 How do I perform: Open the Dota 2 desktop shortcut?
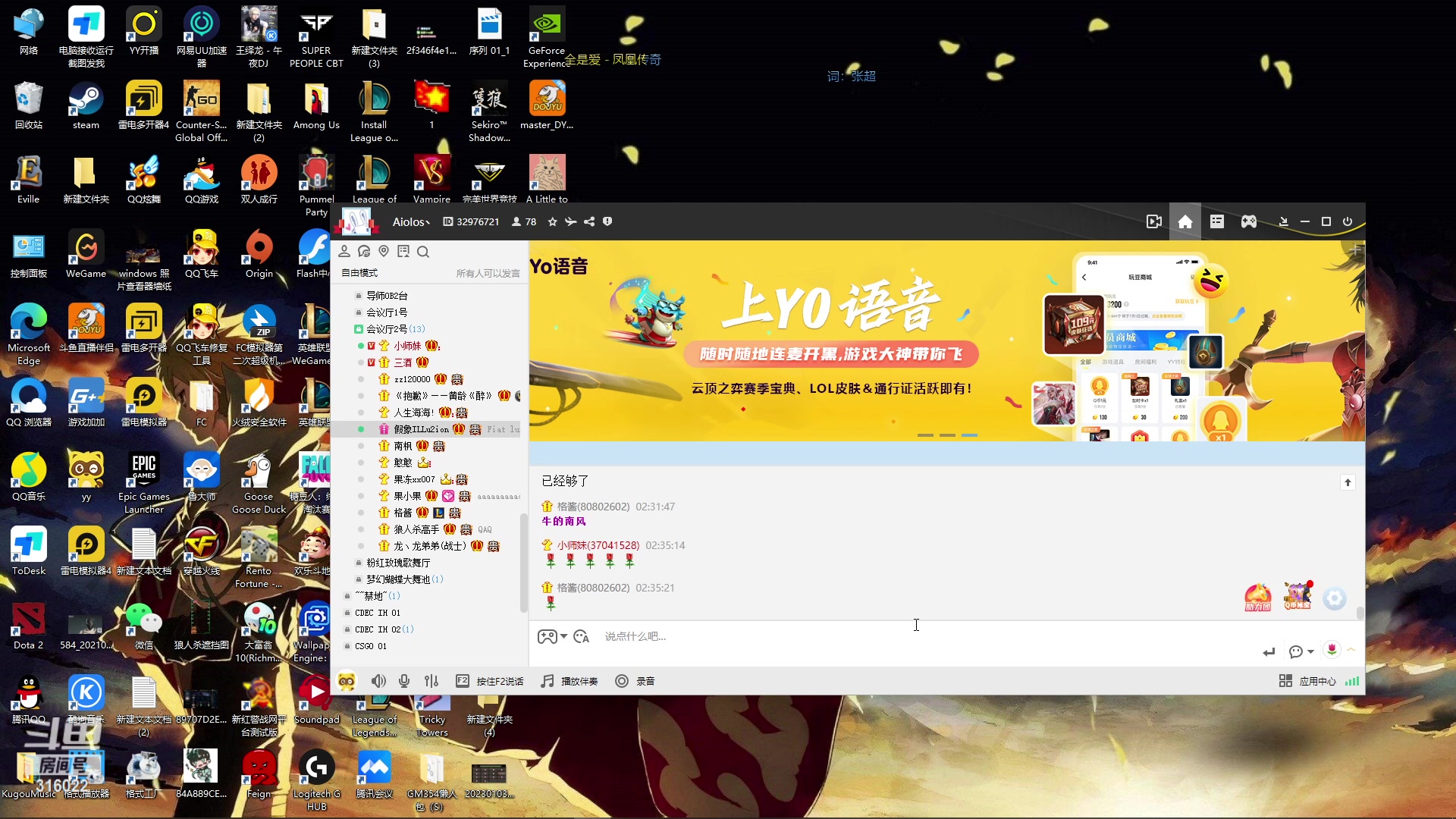[x=29, y=626]
